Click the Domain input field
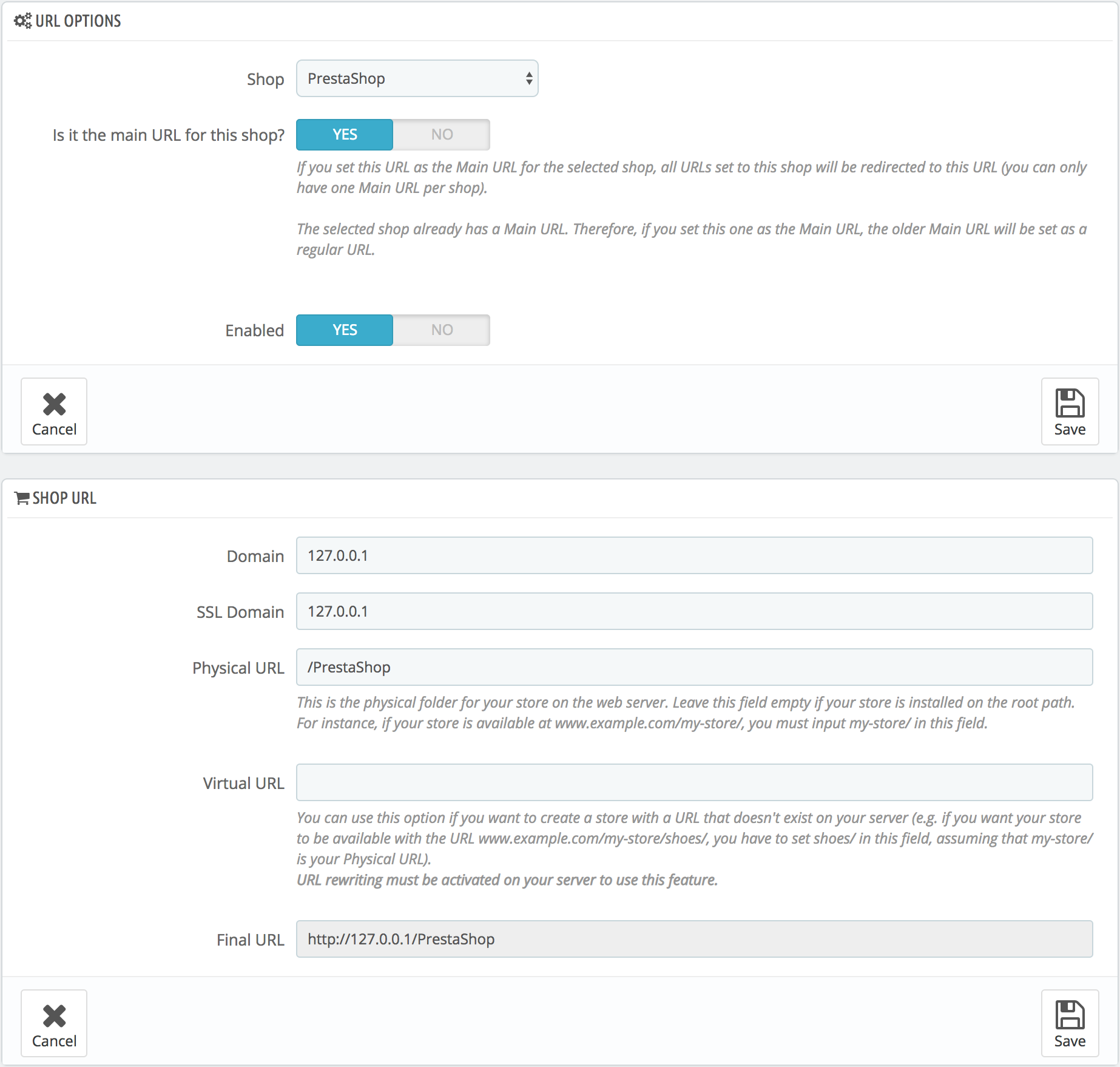 [x=694, y=555]
